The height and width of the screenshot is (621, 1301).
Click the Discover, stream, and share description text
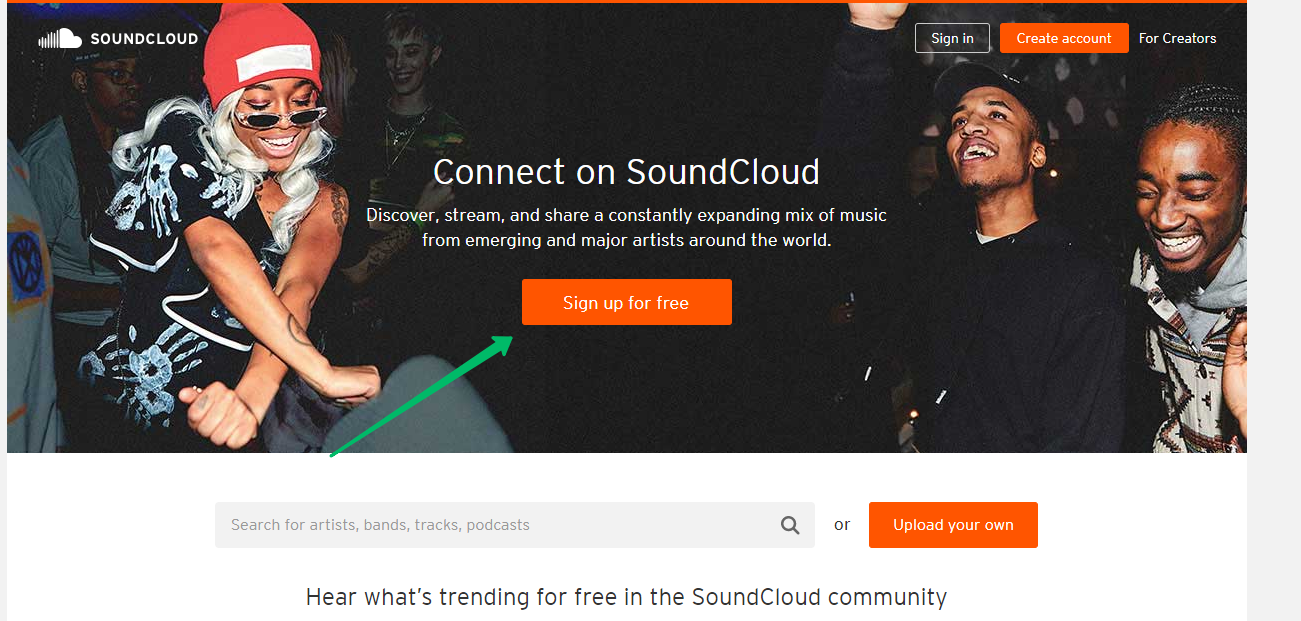click(x=626, y=227)
